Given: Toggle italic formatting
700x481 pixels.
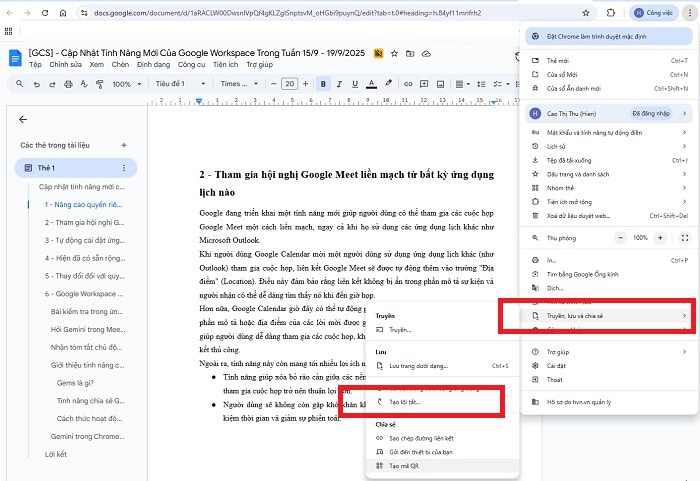Looking at the screenshot, I should (x=340, y=84).
